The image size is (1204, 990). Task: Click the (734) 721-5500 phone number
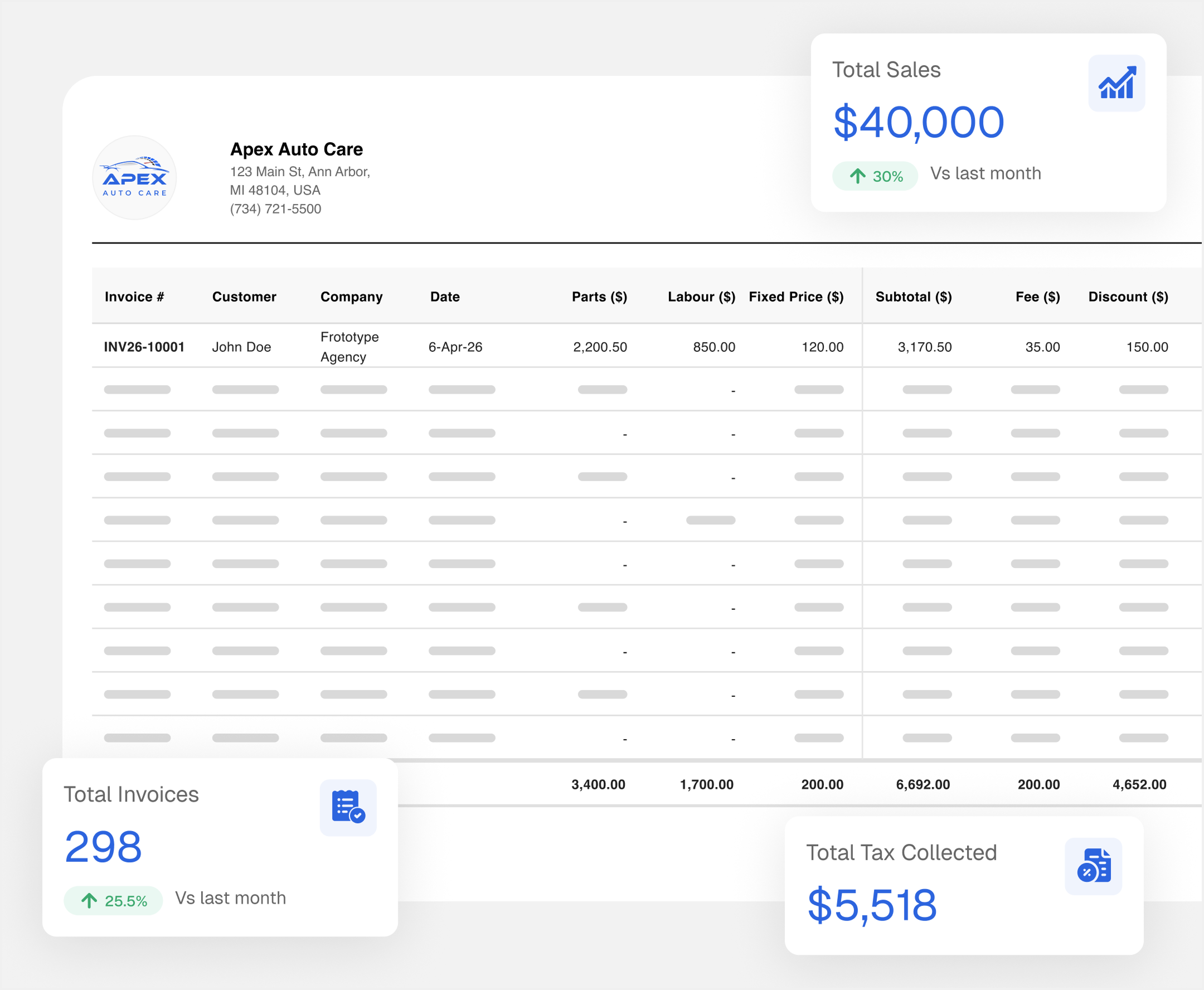(275, 208)
